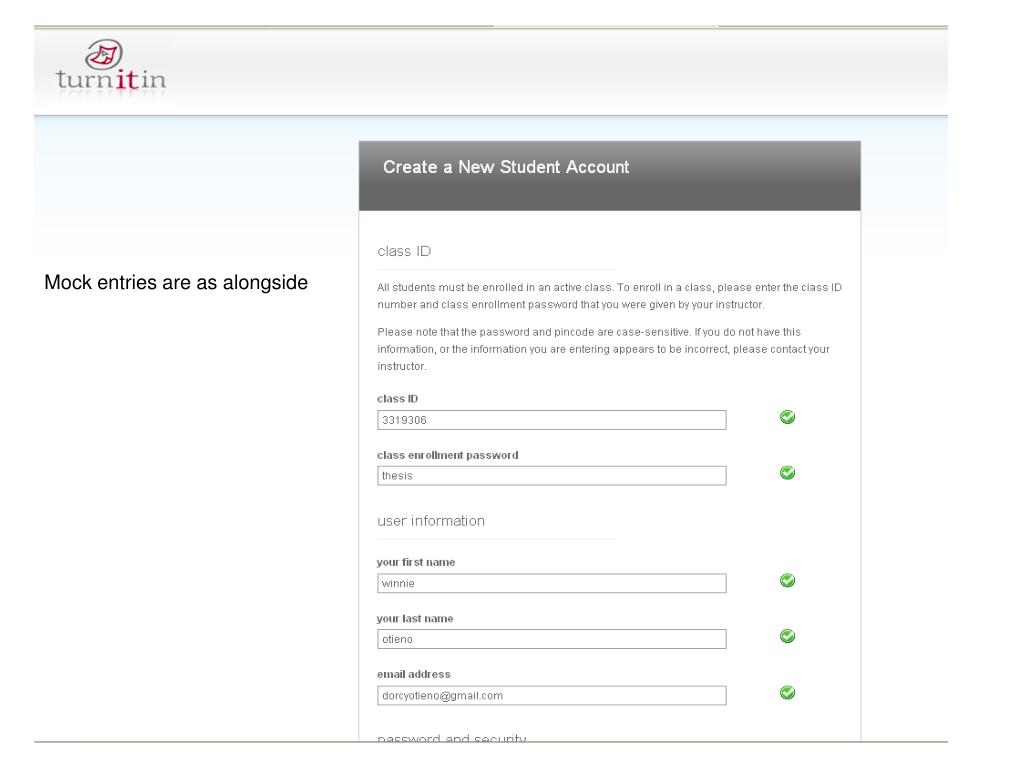Click the 'password and security' section heading
The height and width of the screenshot is (768, 1024).
(451, 738)
